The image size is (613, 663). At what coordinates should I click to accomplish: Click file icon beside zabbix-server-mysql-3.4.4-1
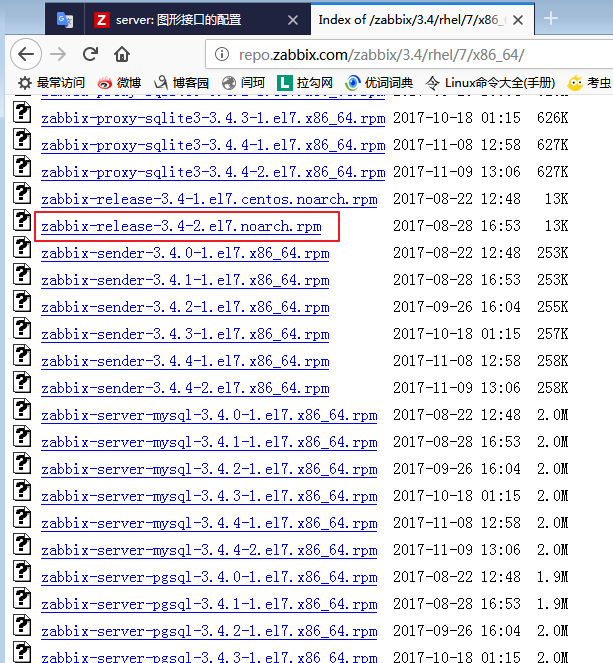pos(22,518)
